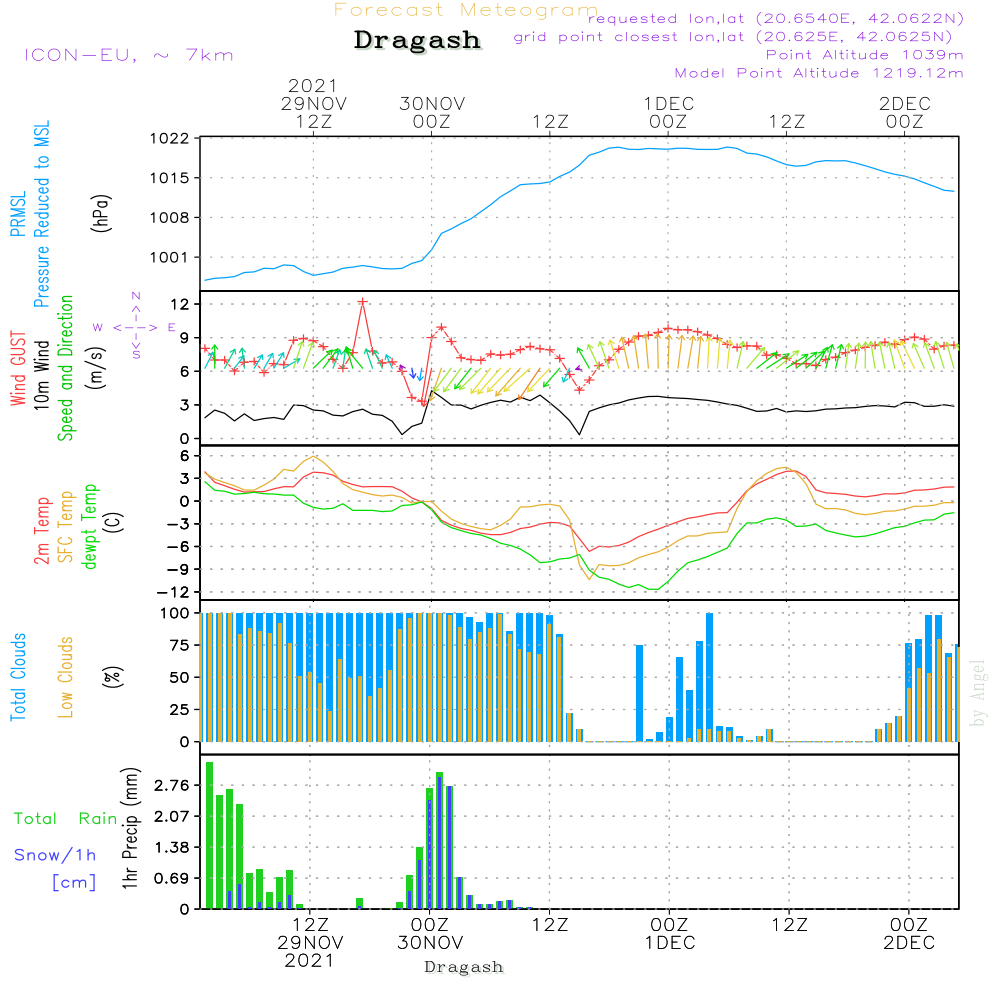
Task: Click the '30NOV 00Z' top axis label
Action: pos(432,112)
